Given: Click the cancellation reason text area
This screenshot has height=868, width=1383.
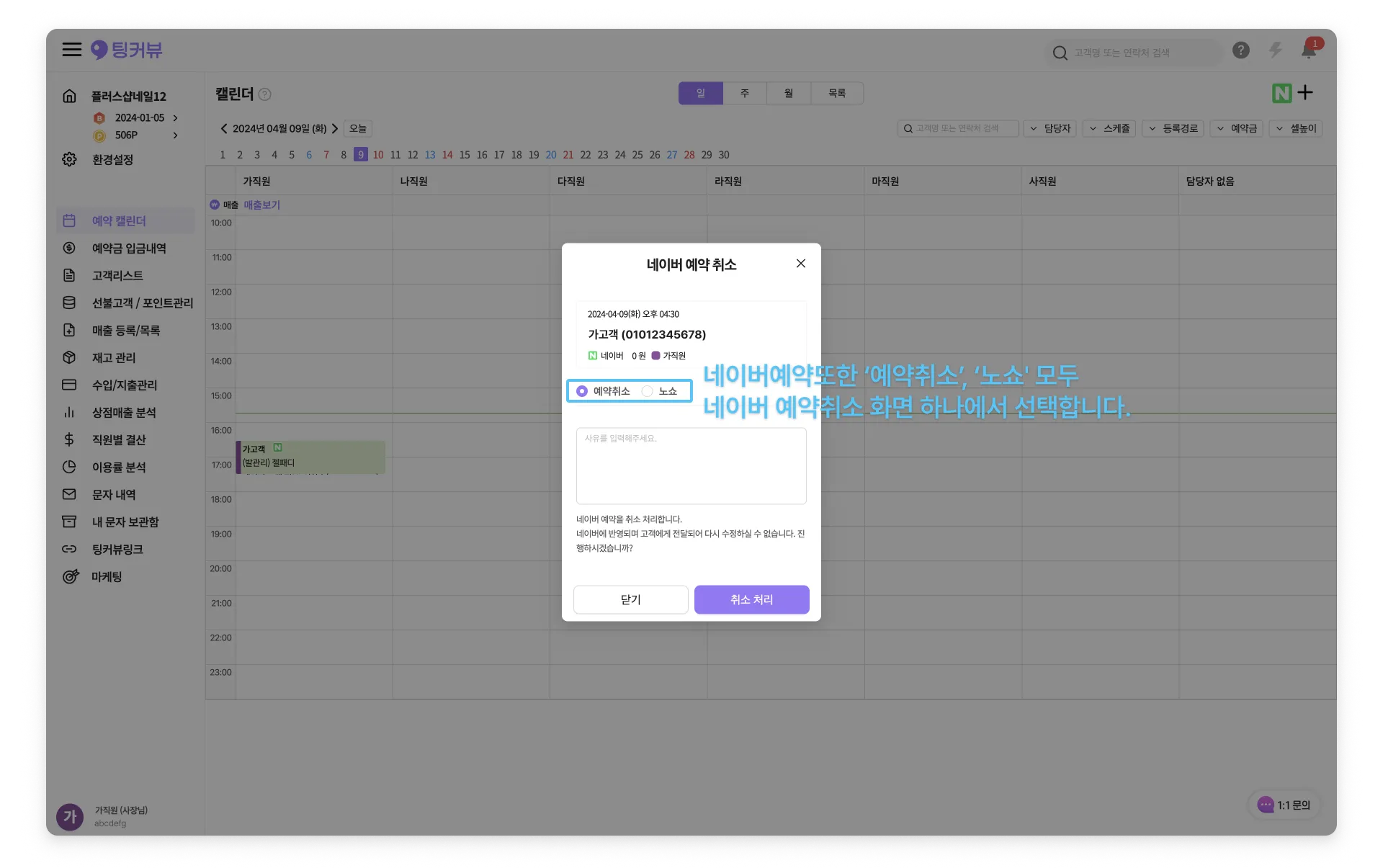Looking at the screenshot, I should [x=691, y=466].
